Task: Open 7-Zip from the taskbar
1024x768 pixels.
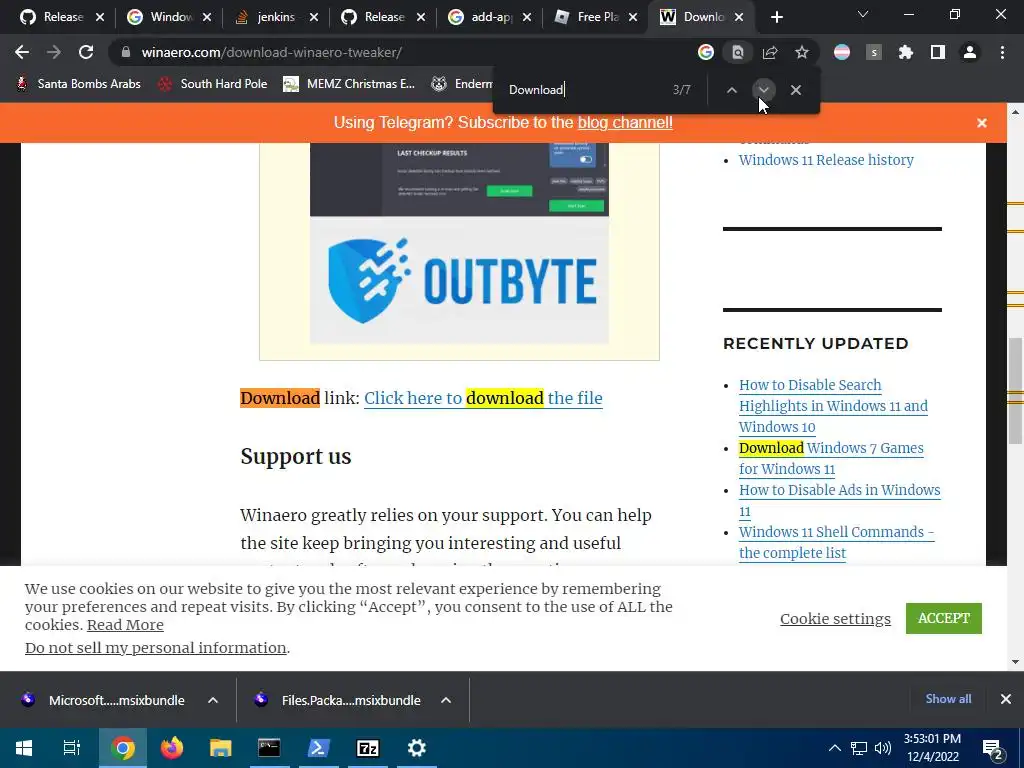Action: pyautogui.click(x=368, y=748)
